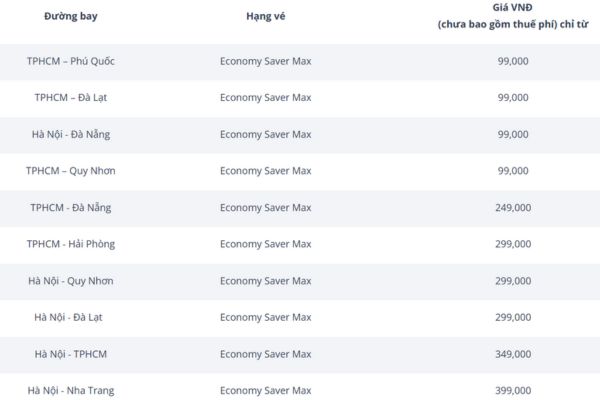Click Economy Saver Max in Nha Trang row
The height and width of the screenshot is (400, 600).
[x=266, y=390]
